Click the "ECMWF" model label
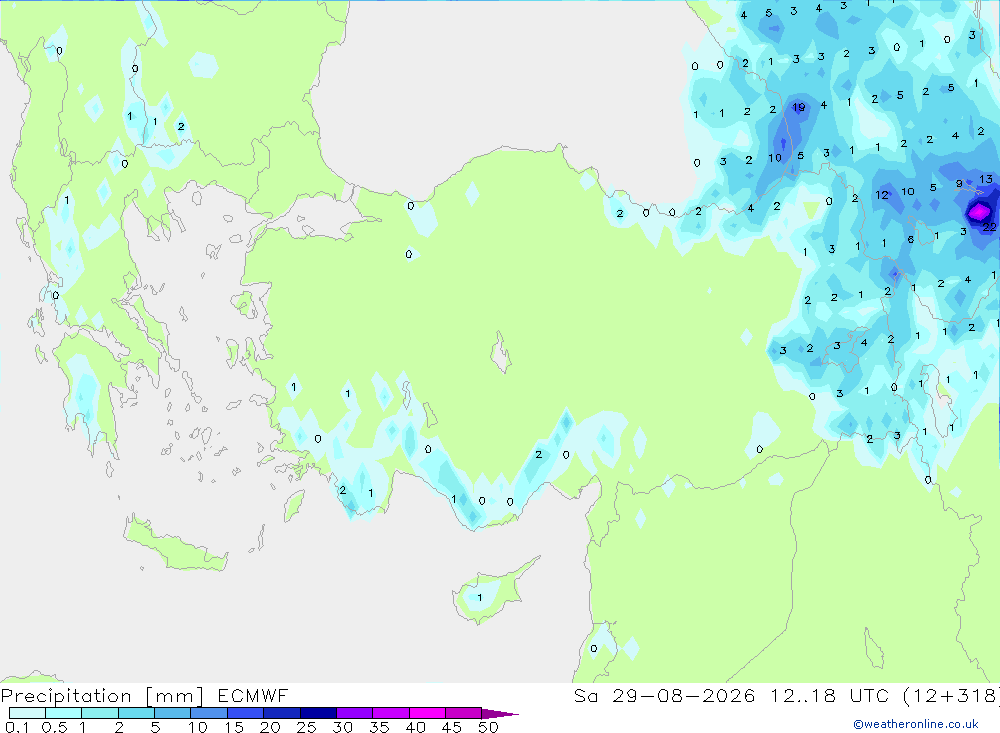This screenshot has height=733, width=1000. pos(253,695)
